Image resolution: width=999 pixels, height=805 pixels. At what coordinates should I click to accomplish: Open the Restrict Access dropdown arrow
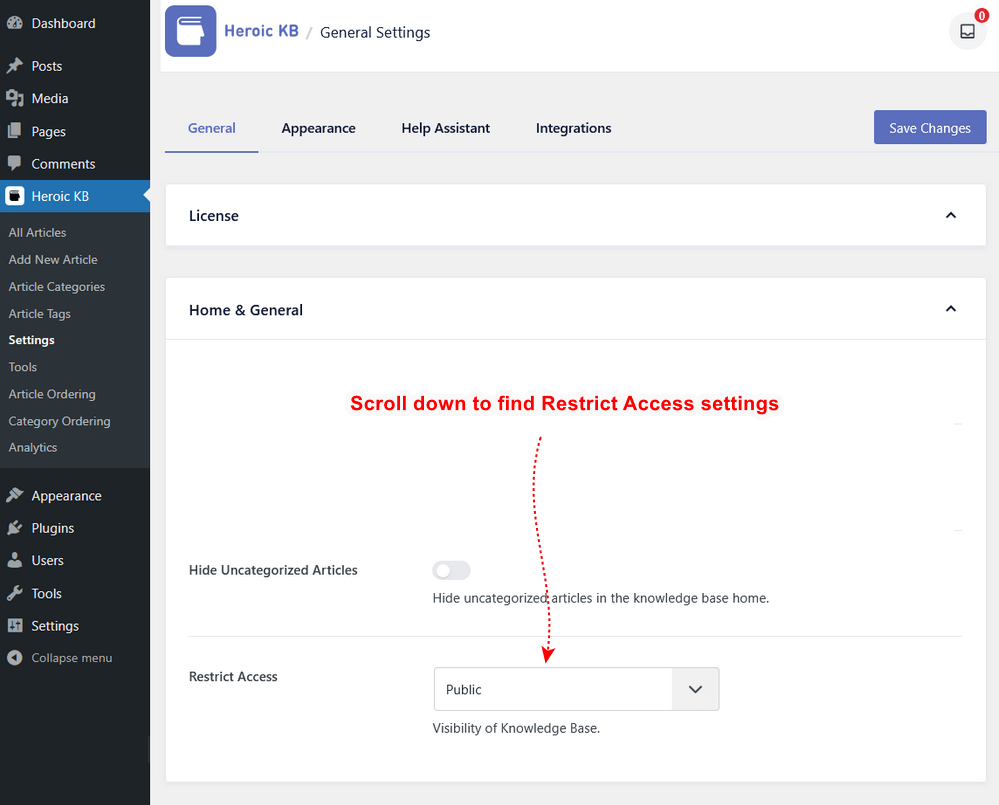pyautogui.click(x=695, y=689)
